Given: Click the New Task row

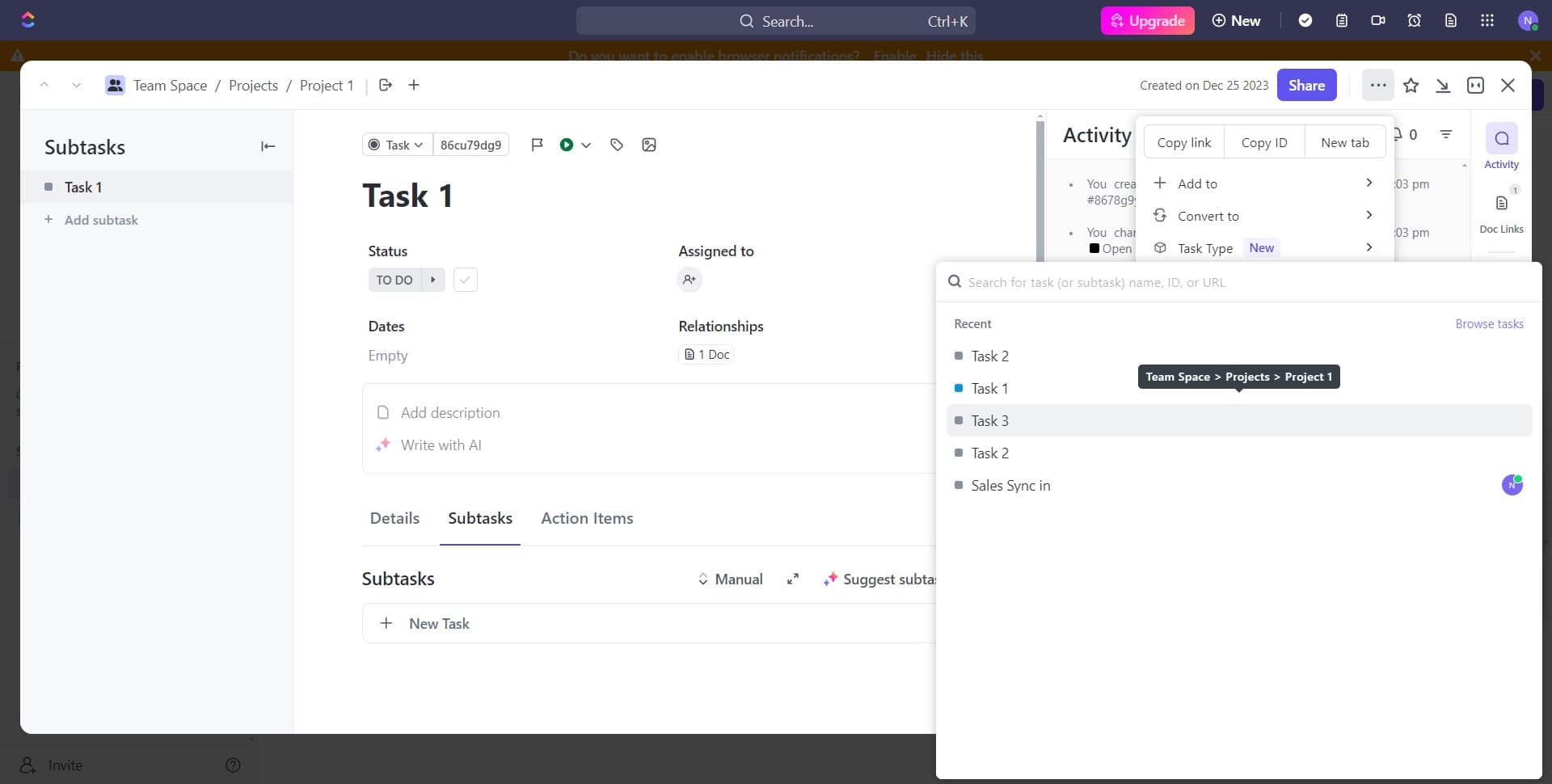Looking at the screenshot, I should [649, 623].
